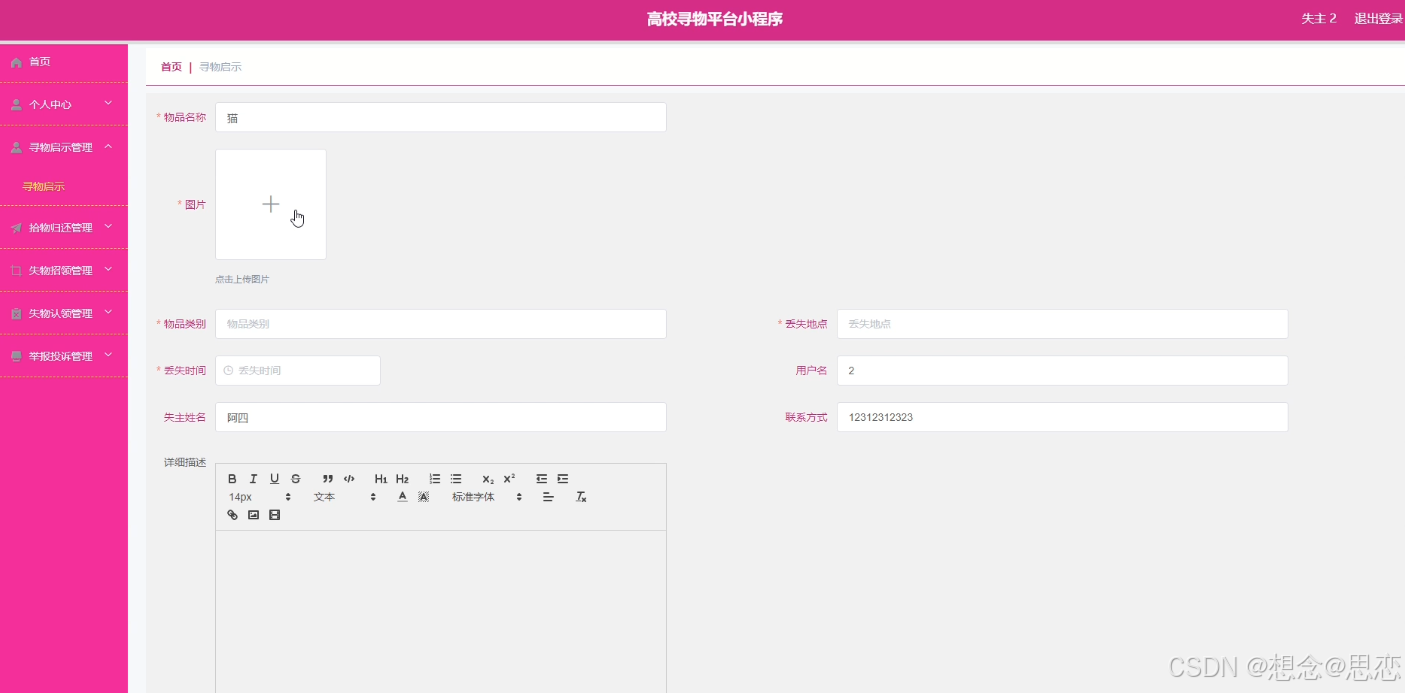The height and width of the screenshot is (693, 1405).
Task: Open the 首页 sidebar item
Action: tap(64, 62)
